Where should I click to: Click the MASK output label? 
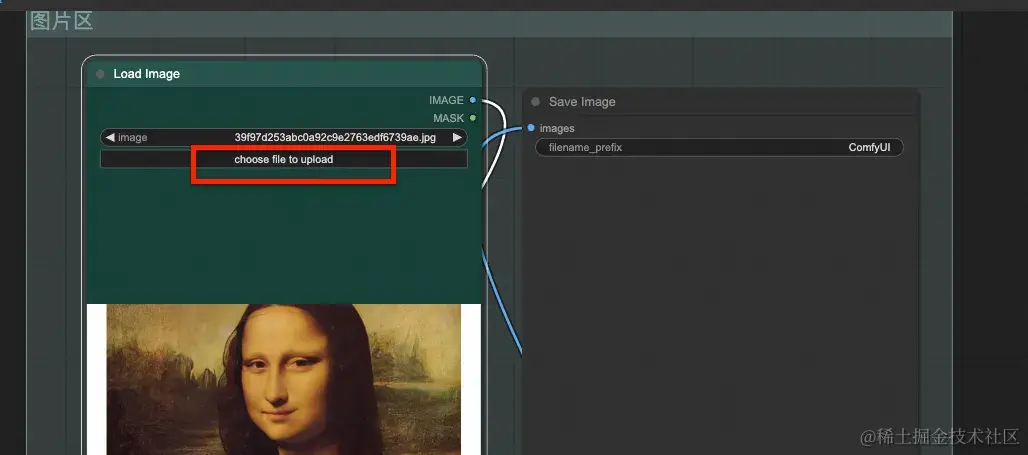pyautogui.click(x=448, y=118)
